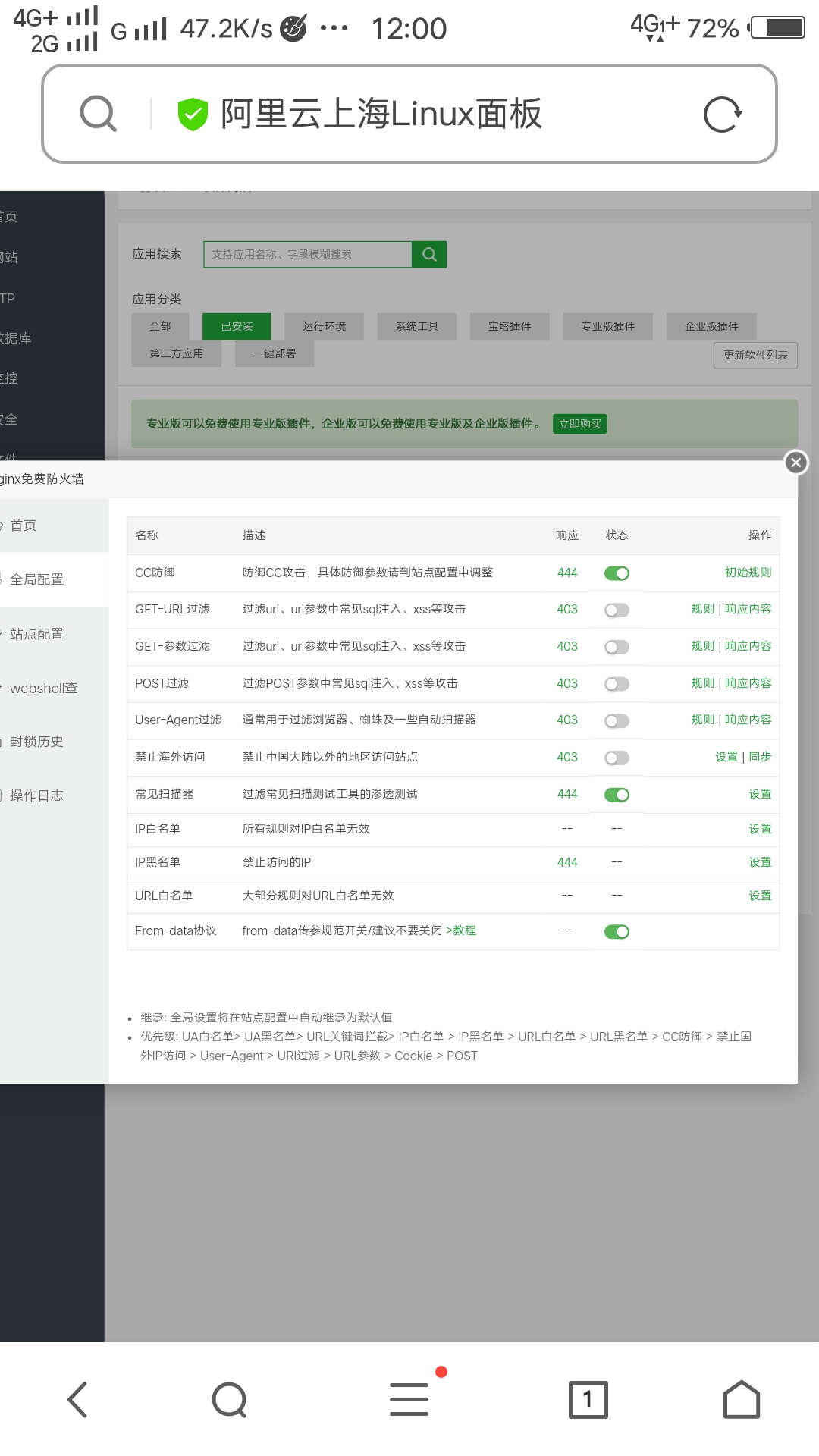
Task: Open 首页 in firewall sidebar
Action: pos(55,526)
